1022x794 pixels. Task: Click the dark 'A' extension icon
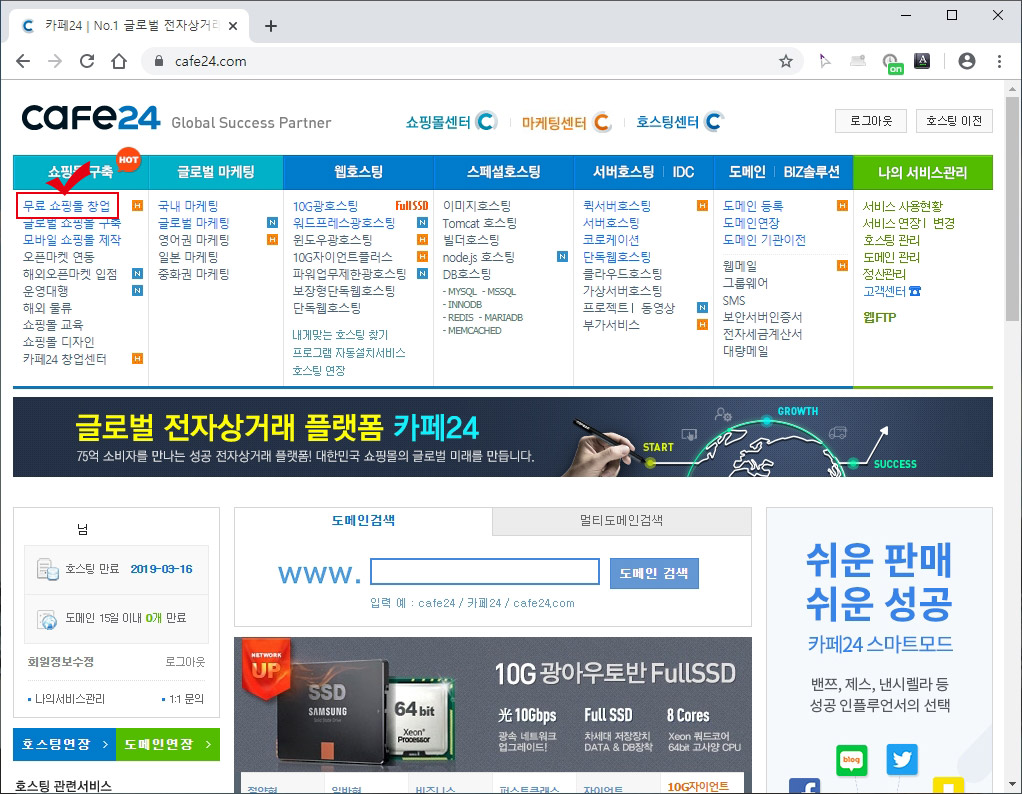click(x=922, y=61)
